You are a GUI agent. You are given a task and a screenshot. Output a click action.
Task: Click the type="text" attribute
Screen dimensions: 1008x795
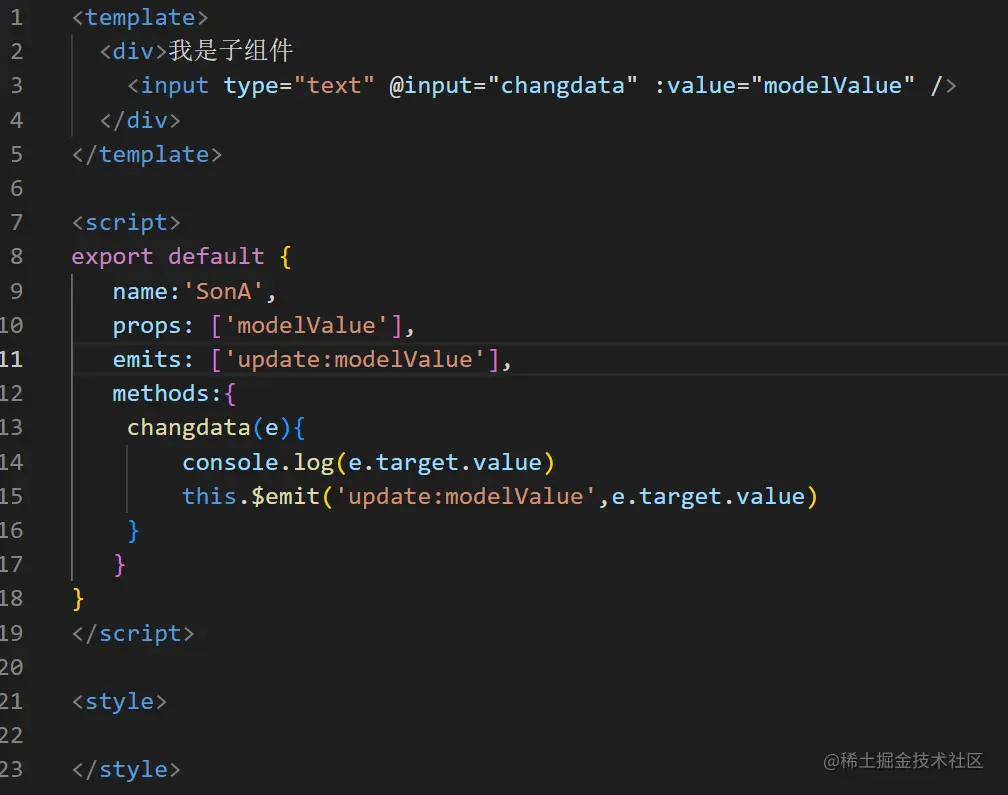coord(299,85)
